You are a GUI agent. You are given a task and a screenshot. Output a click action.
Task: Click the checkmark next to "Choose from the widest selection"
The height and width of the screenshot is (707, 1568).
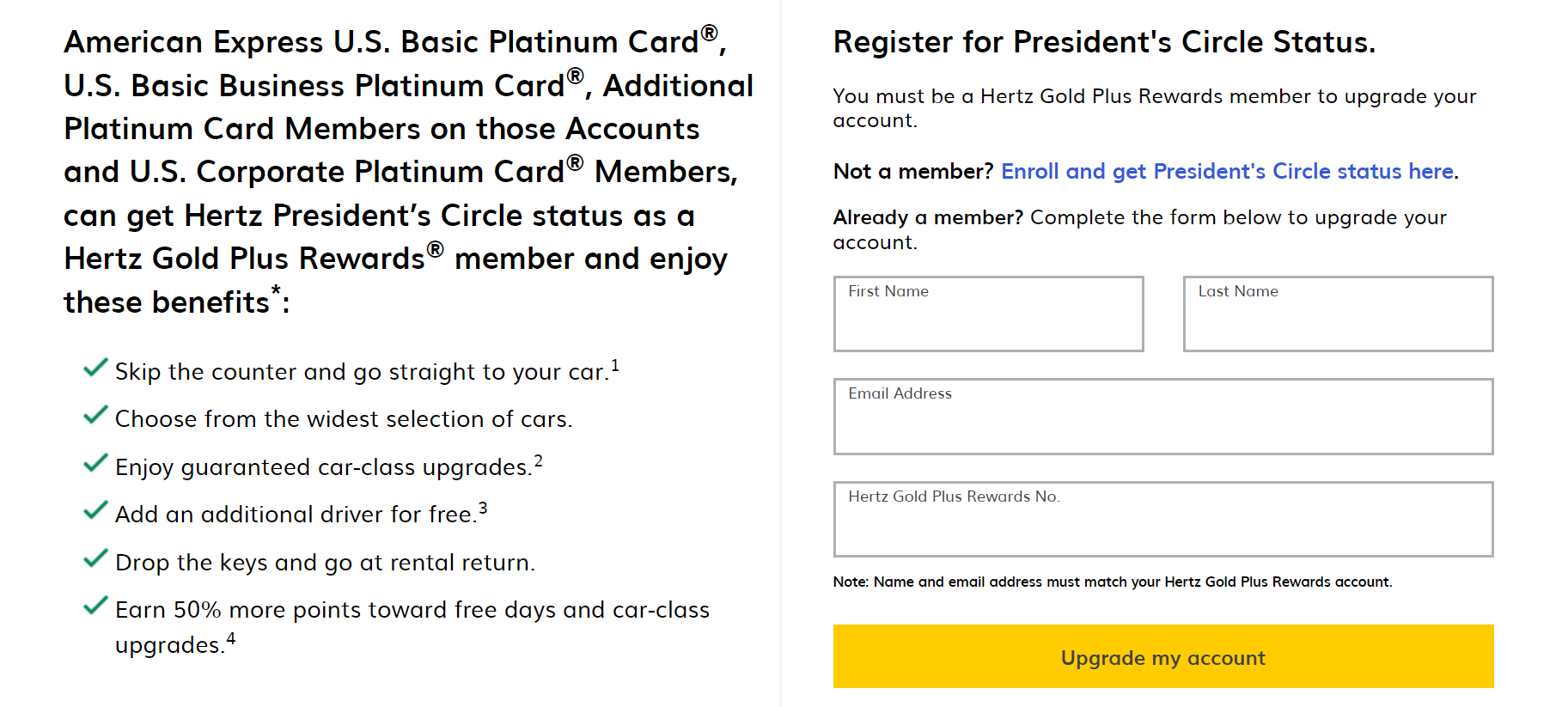95,416
